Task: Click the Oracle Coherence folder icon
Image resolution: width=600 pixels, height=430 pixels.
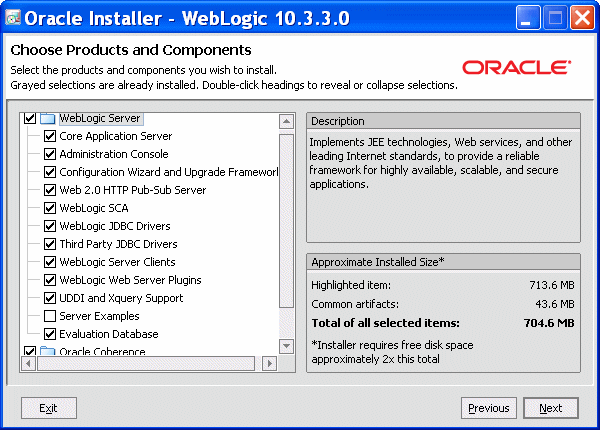Action: pyautogui.click(x=48, y=351)
